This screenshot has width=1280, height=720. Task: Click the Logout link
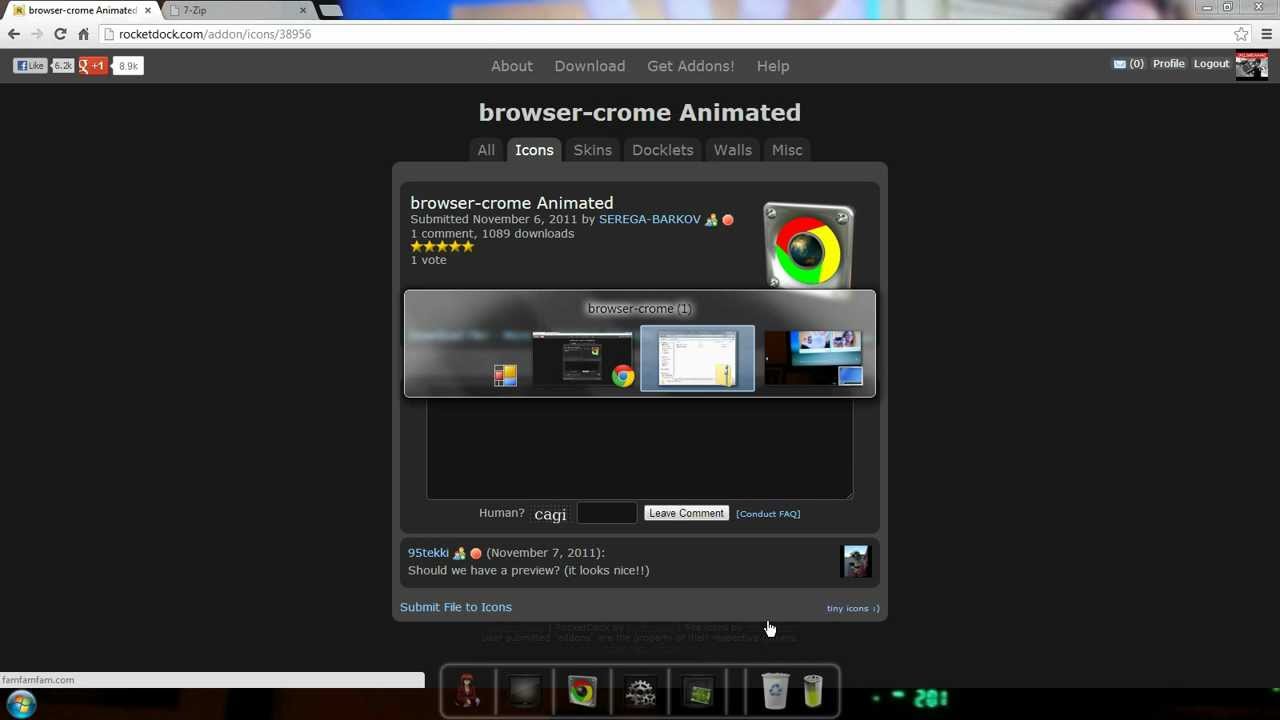pyautogui.click(x=1211, y=64)
